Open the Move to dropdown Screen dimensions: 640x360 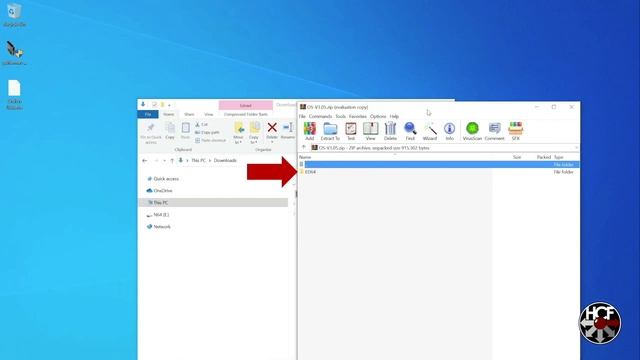(238, 133)
